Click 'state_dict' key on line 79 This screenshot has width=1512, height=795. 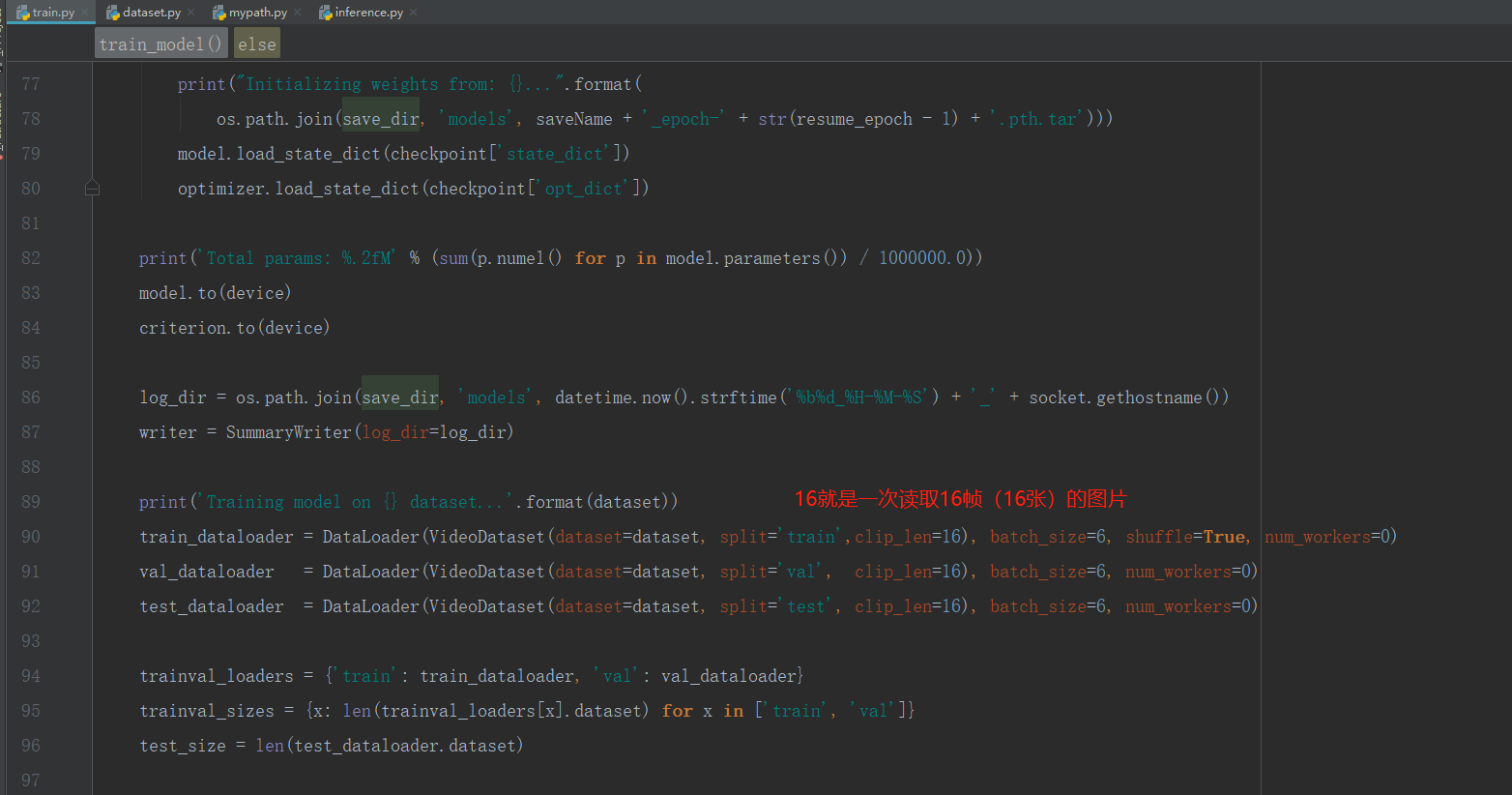tap(555, 154)
